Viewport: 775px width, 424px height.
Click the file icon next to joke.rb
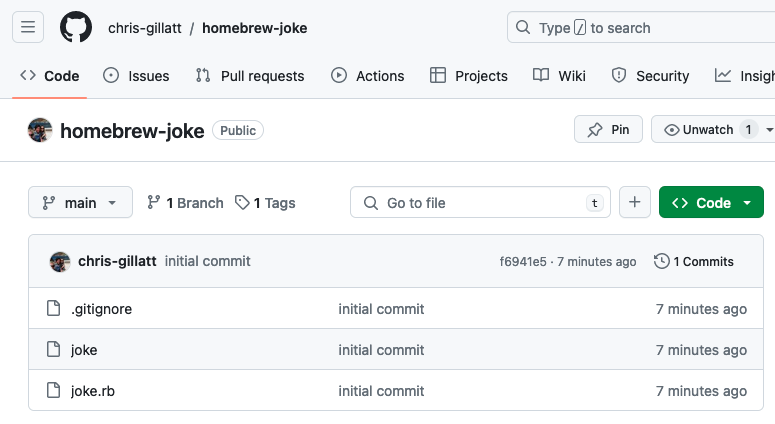point(54,391)
